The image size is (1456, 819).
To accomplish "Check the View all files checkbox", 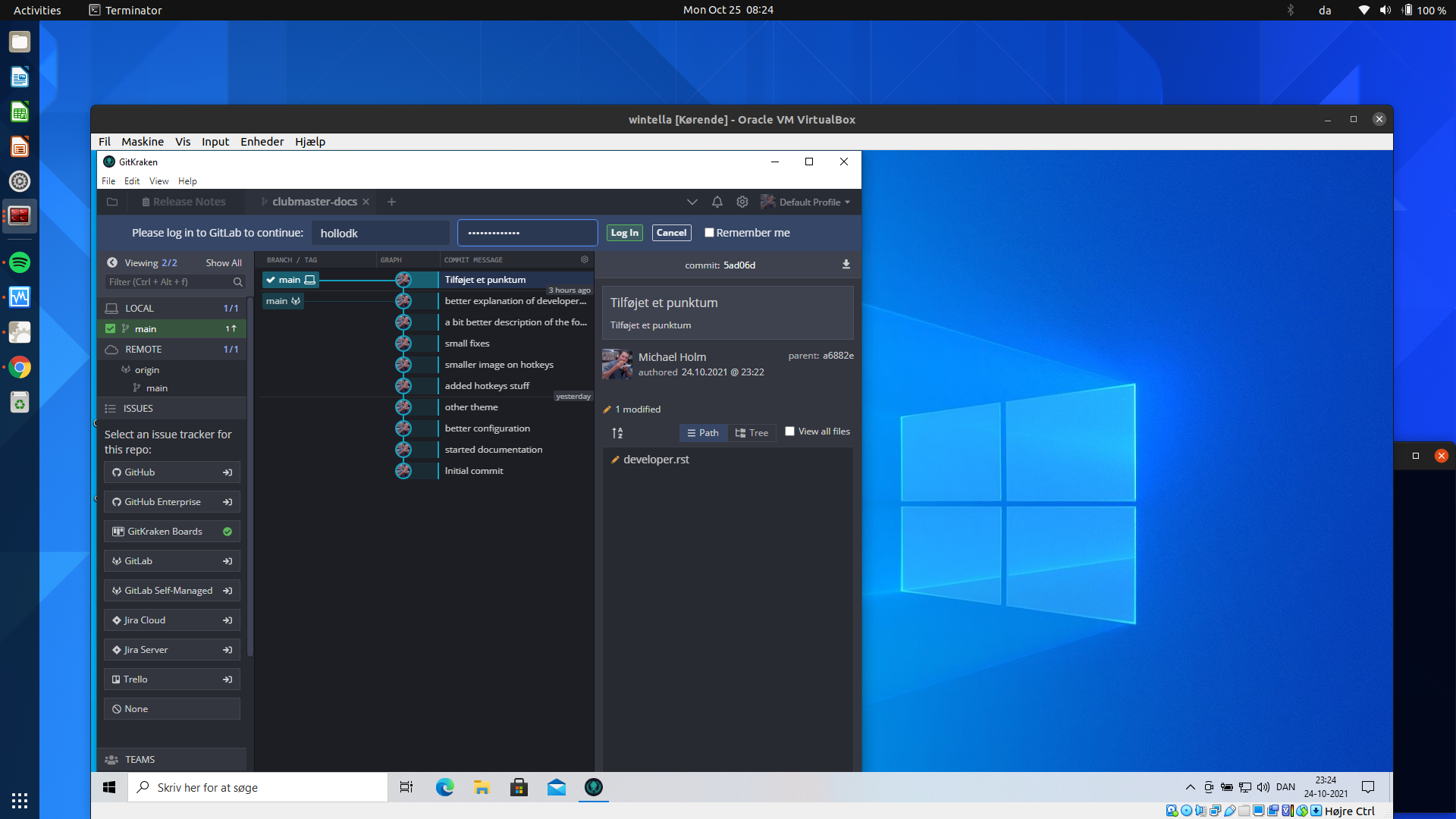I will pos(789,431).
